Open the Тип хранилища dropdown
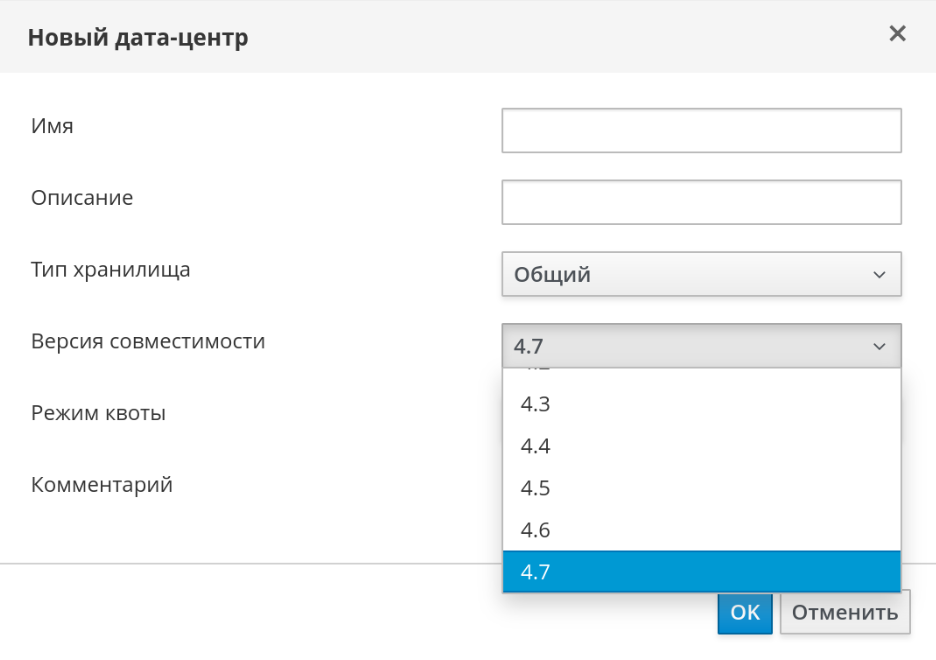Viewport: 936px width, 660px height. 701,274
